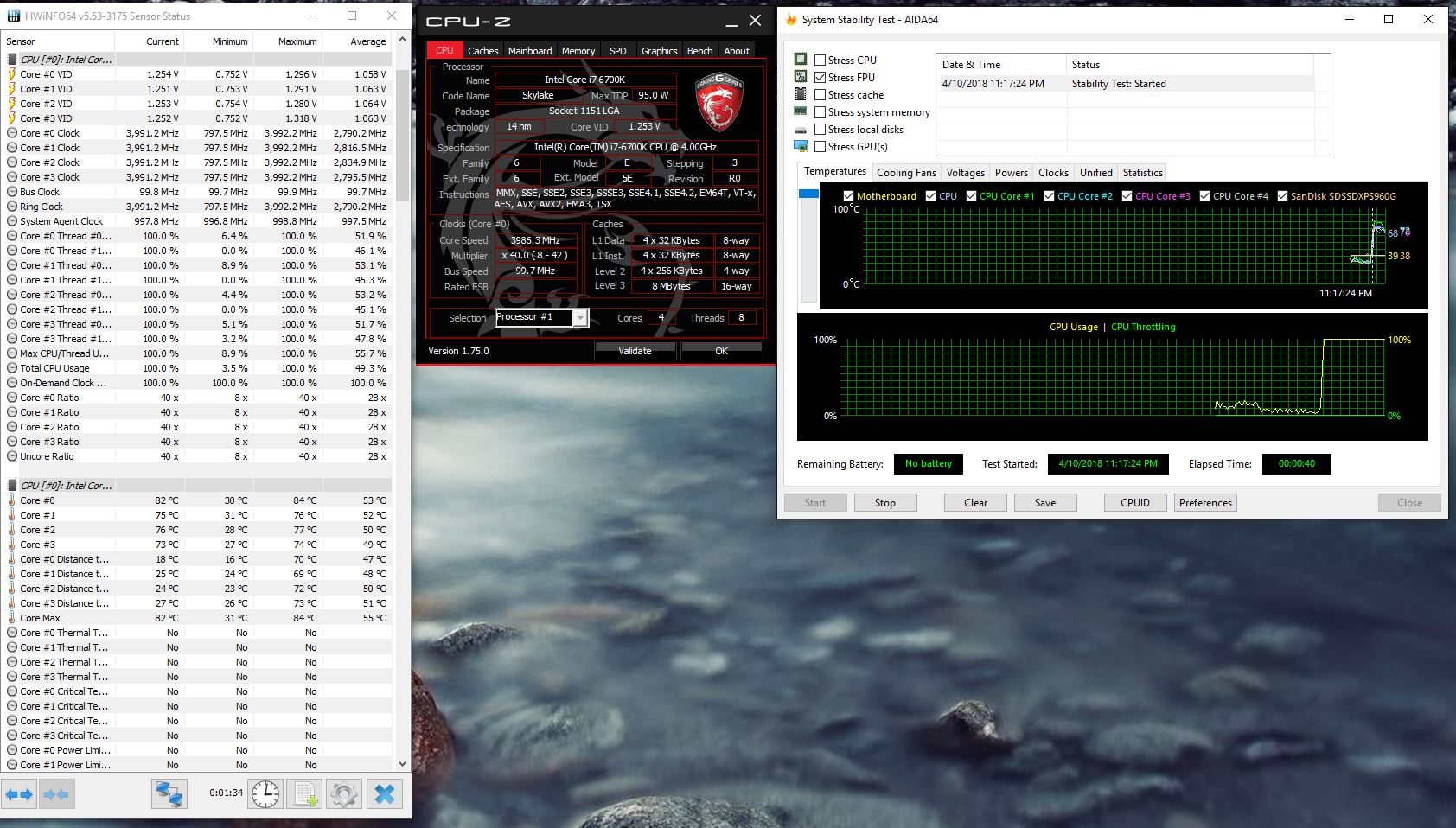The image size is (1456, 828).
Task: Click Maximum column header in HWiNFO
Action: 288,41
